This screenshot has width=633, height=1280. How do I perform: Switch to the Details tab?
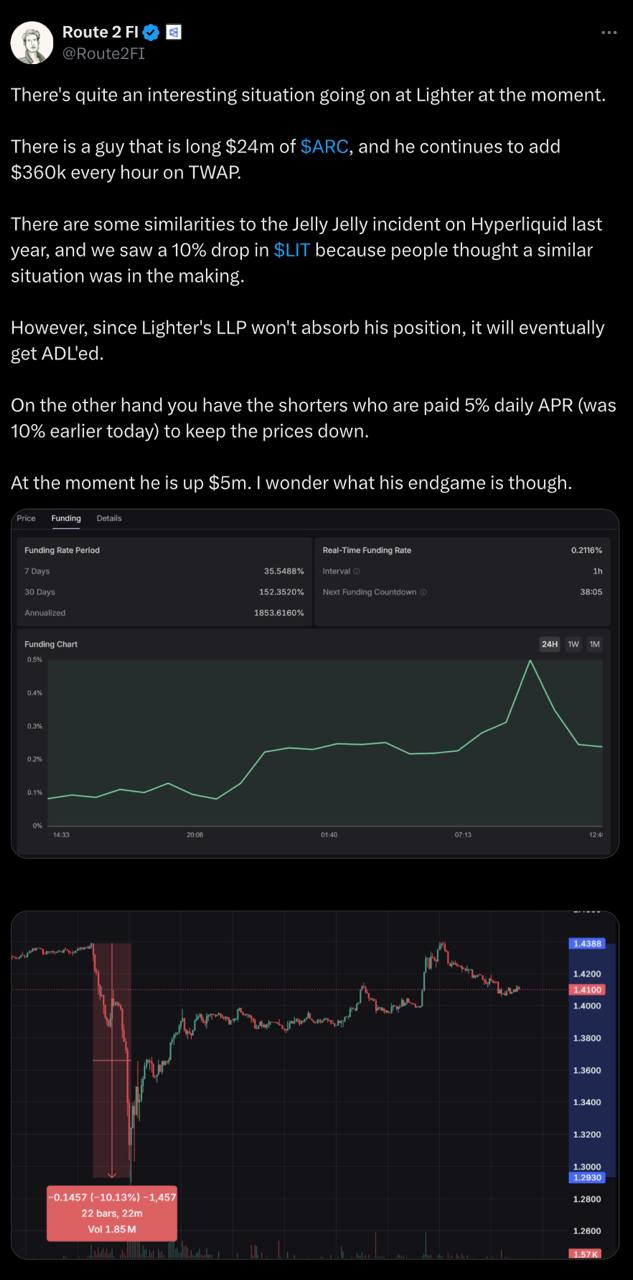(109, 518)
